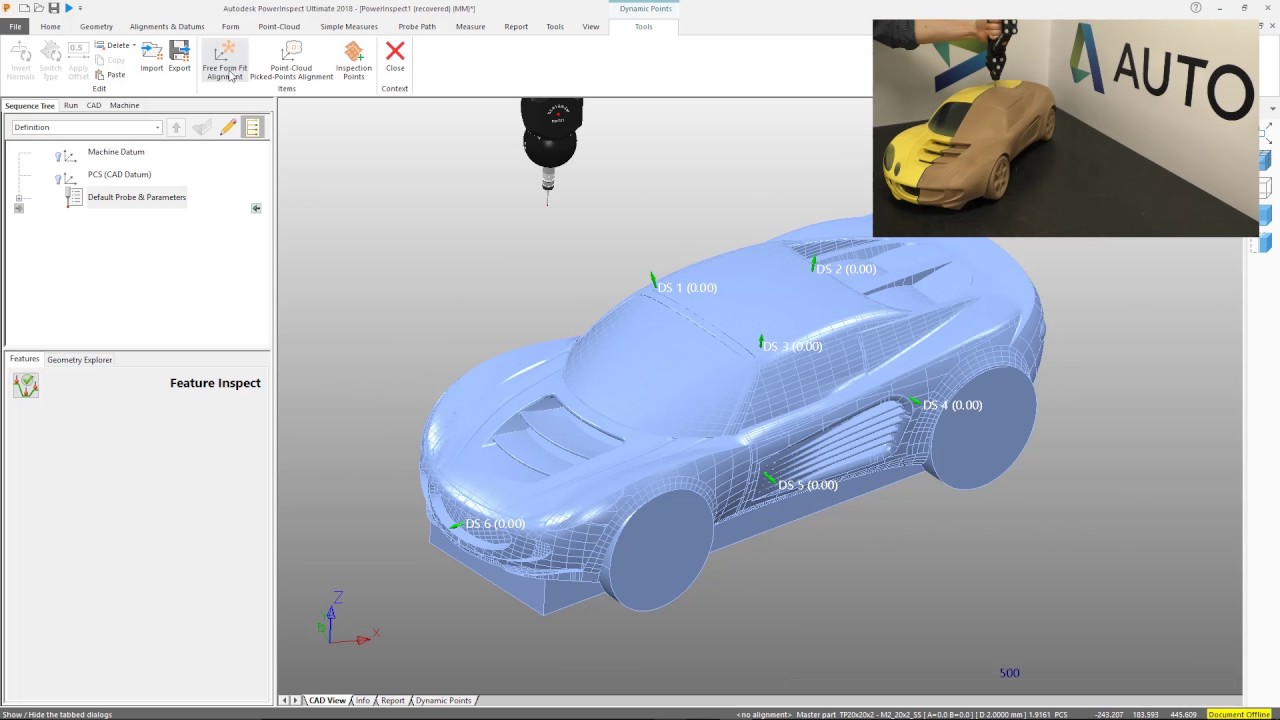Switch to the Geometry Explorer tab
The height and width of the screenshot is (720, 1280).
(79, 359)
